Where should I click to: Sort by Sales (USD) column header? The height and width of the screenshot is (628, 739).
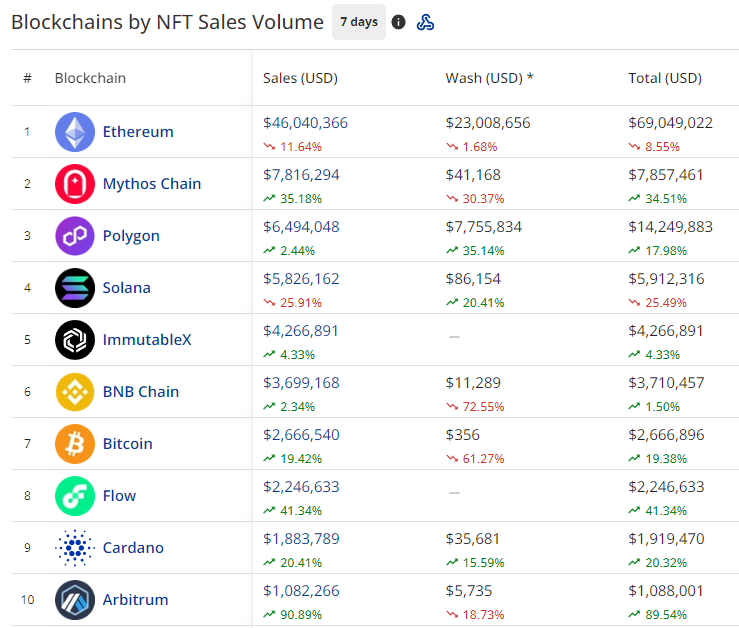300,78
